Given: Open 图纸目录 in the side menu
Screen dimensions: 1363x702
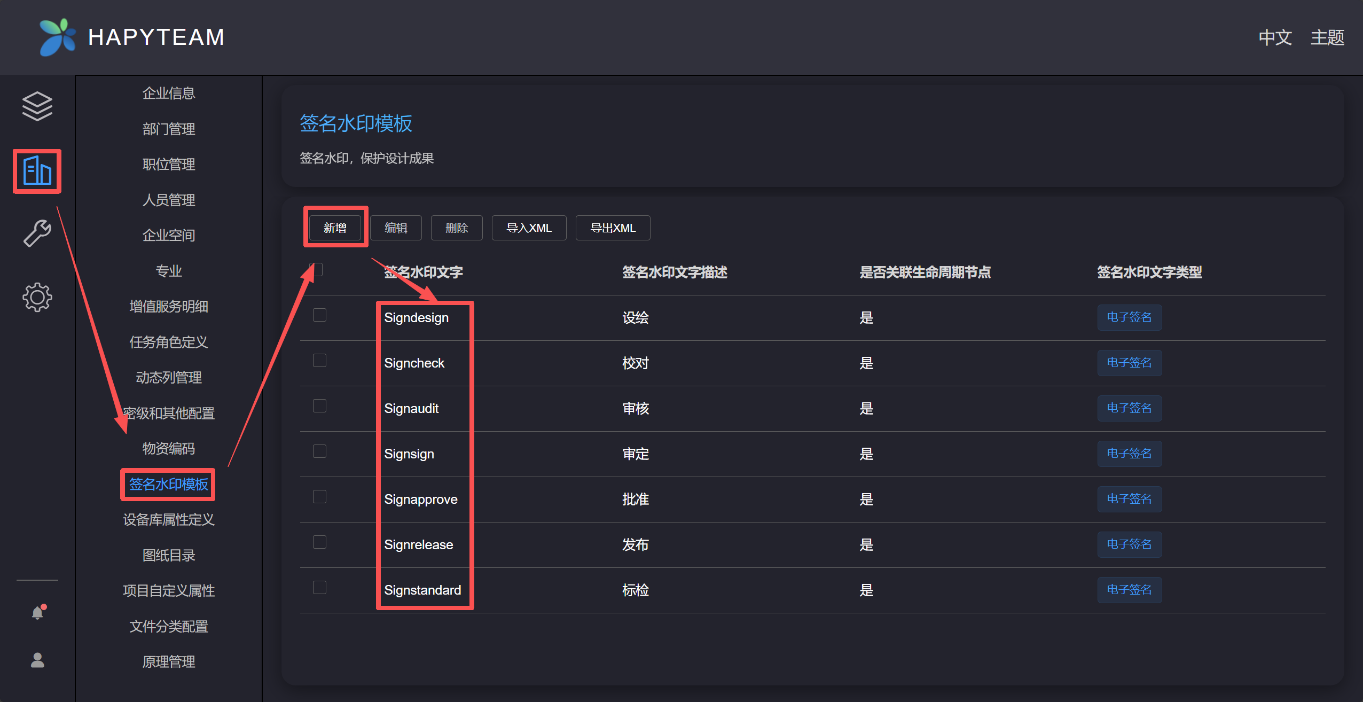Looking at the screenshot, I should [x=168, y=555].
